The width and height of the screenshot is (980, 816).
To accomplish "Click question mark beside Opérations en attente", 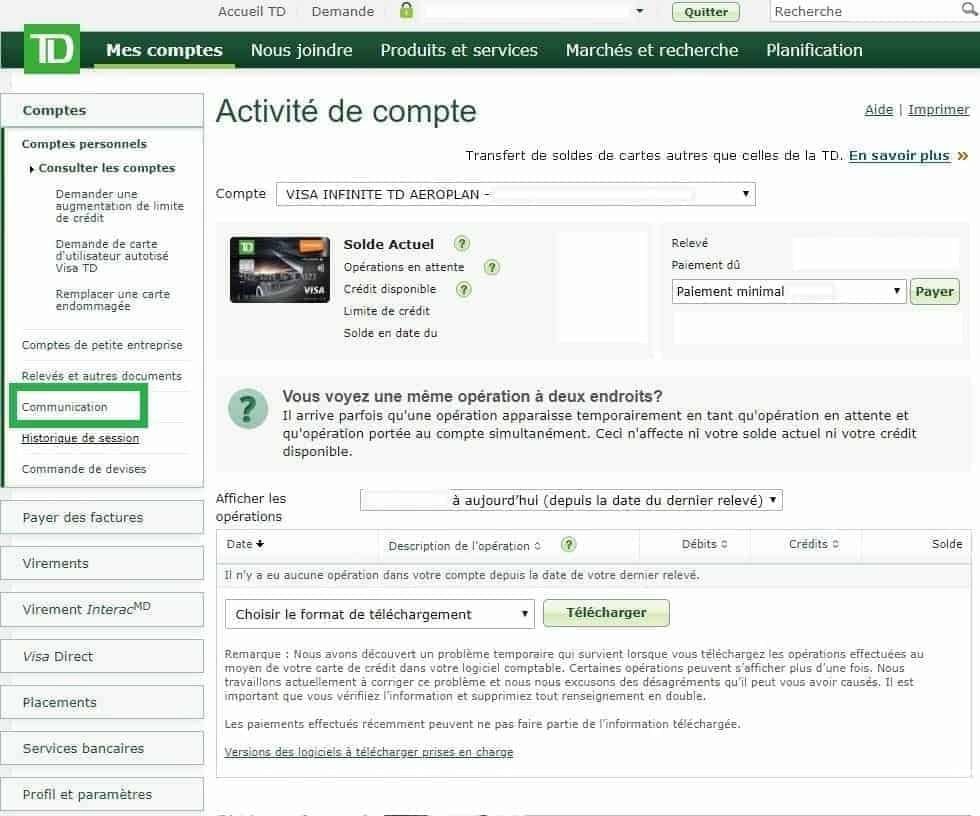I will (x=490, y=267).
